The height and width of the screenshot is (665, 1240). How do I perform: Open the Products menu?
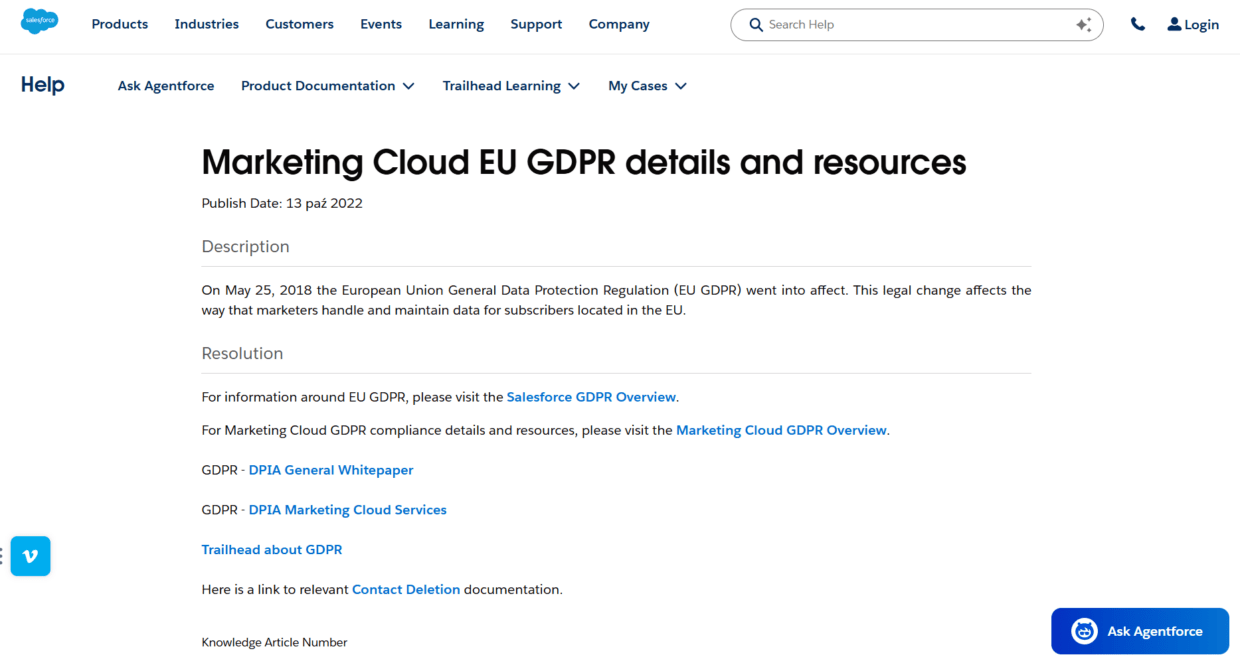[x=120, y=24]
